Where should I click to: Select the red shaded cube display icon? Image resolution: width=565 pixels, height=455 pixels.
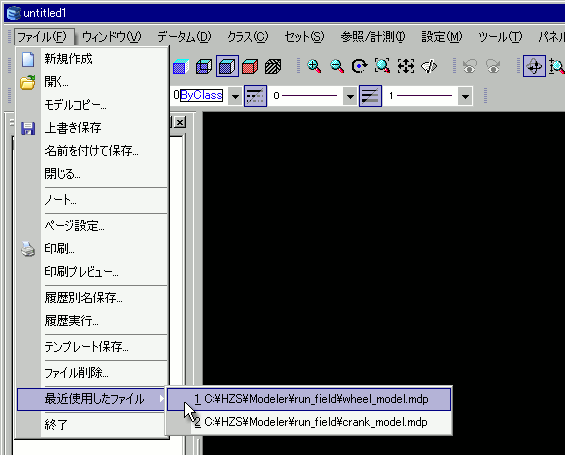(250, 66)
